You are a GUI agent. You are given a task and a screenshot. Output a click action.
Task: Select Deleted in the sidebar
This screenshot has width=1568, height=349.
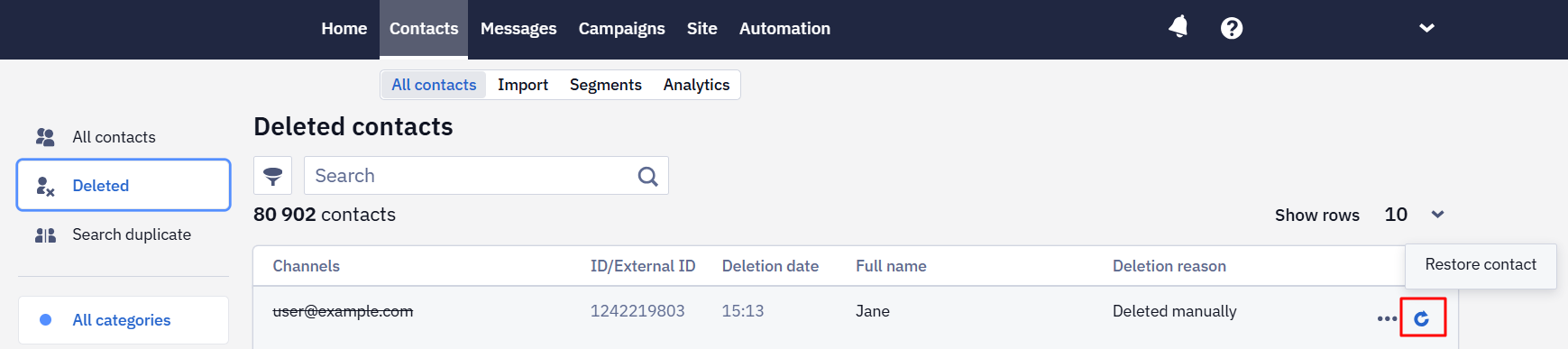pyautogui.click(x=124, y=185)
